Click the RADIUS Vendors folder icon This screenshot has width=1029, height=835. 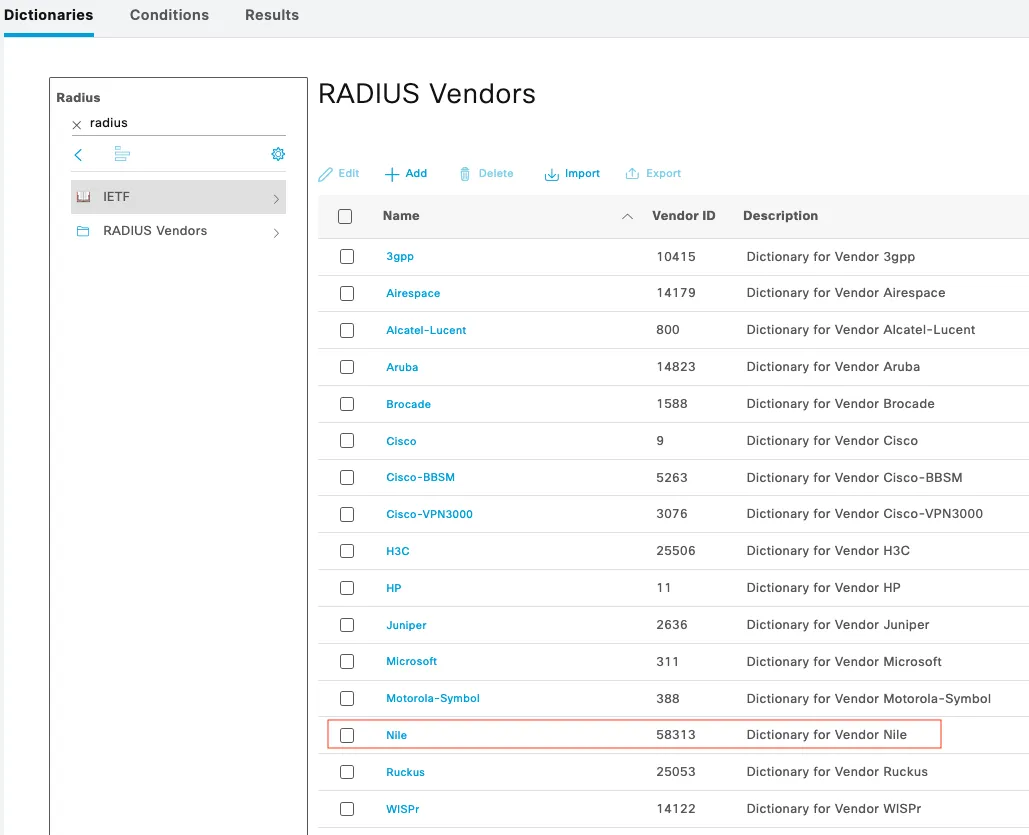83,231
